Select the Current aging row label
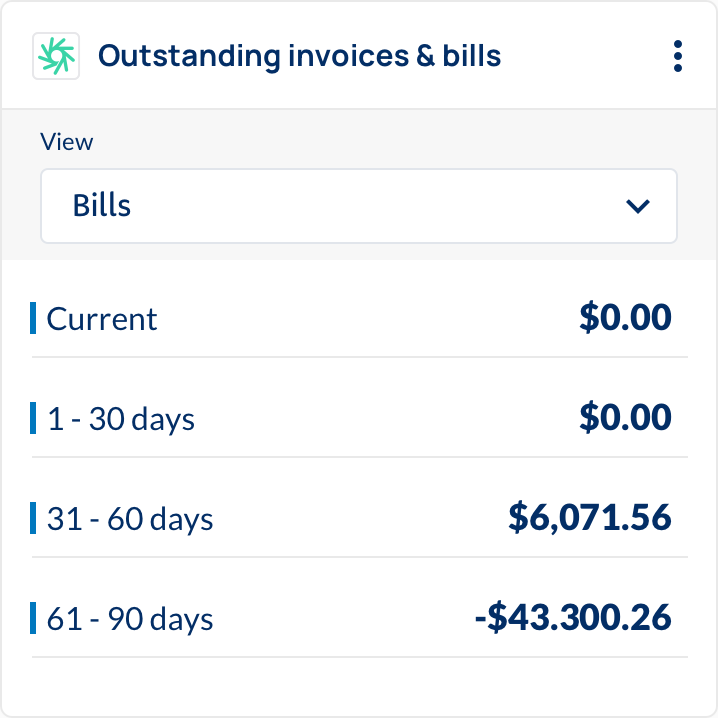Viewport: 718px width, 718px height. coord(102,319)
